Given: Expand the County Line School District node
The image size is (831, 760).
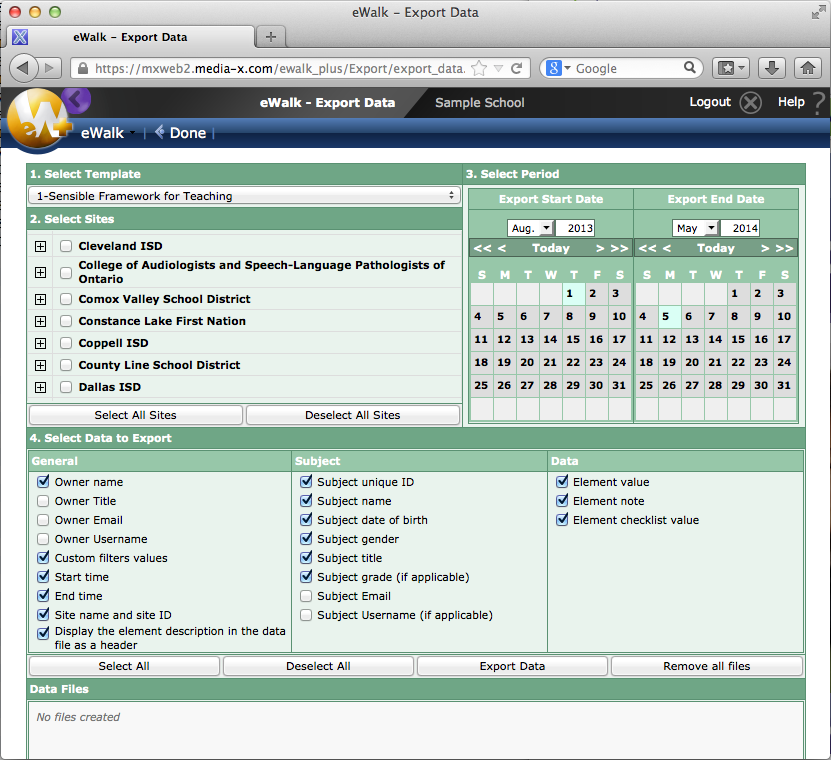Looking at the screenshot, I should click(x=40, y=366).
